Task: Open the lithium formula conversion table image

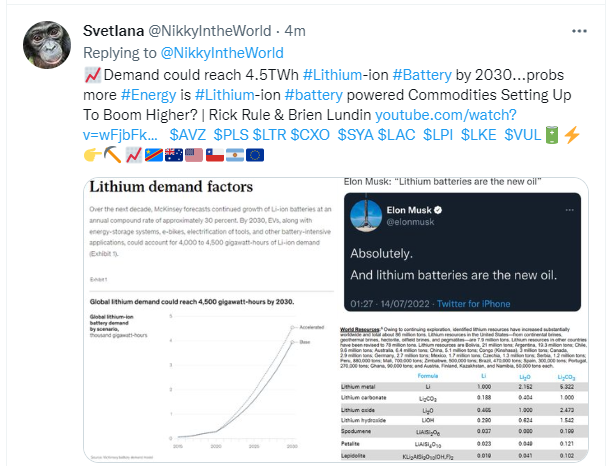Action: click(464, 394)
